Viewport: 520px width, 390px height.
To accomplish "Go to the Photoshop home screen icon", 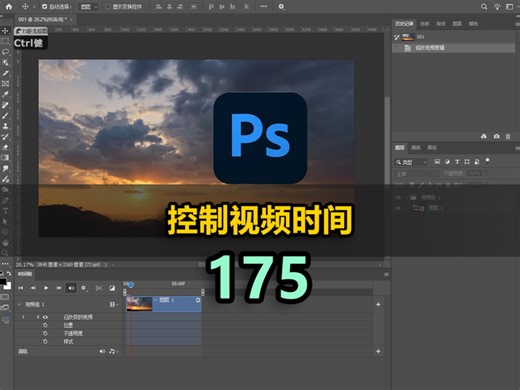I will pos(9,6).
